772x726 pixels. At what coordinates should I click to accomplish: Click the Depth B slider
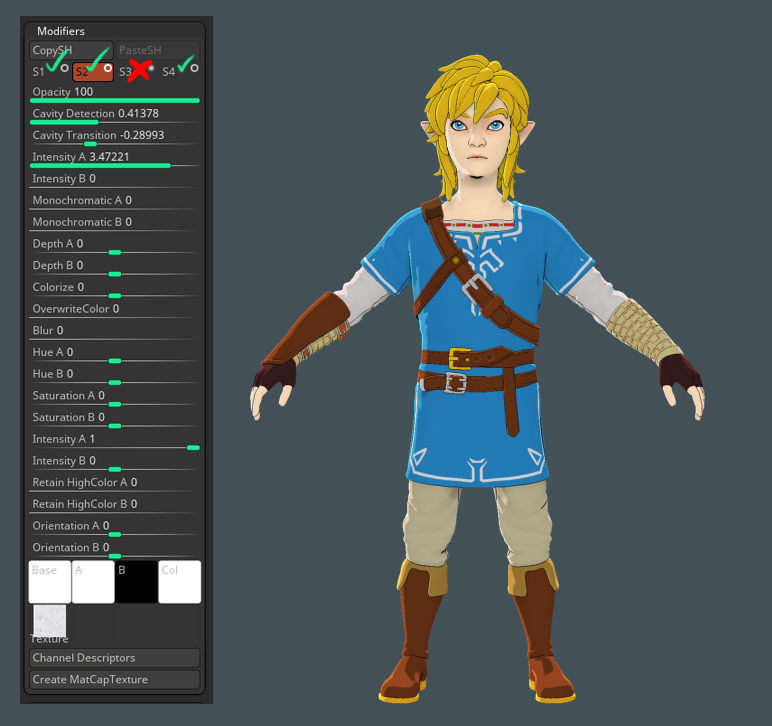114,267
